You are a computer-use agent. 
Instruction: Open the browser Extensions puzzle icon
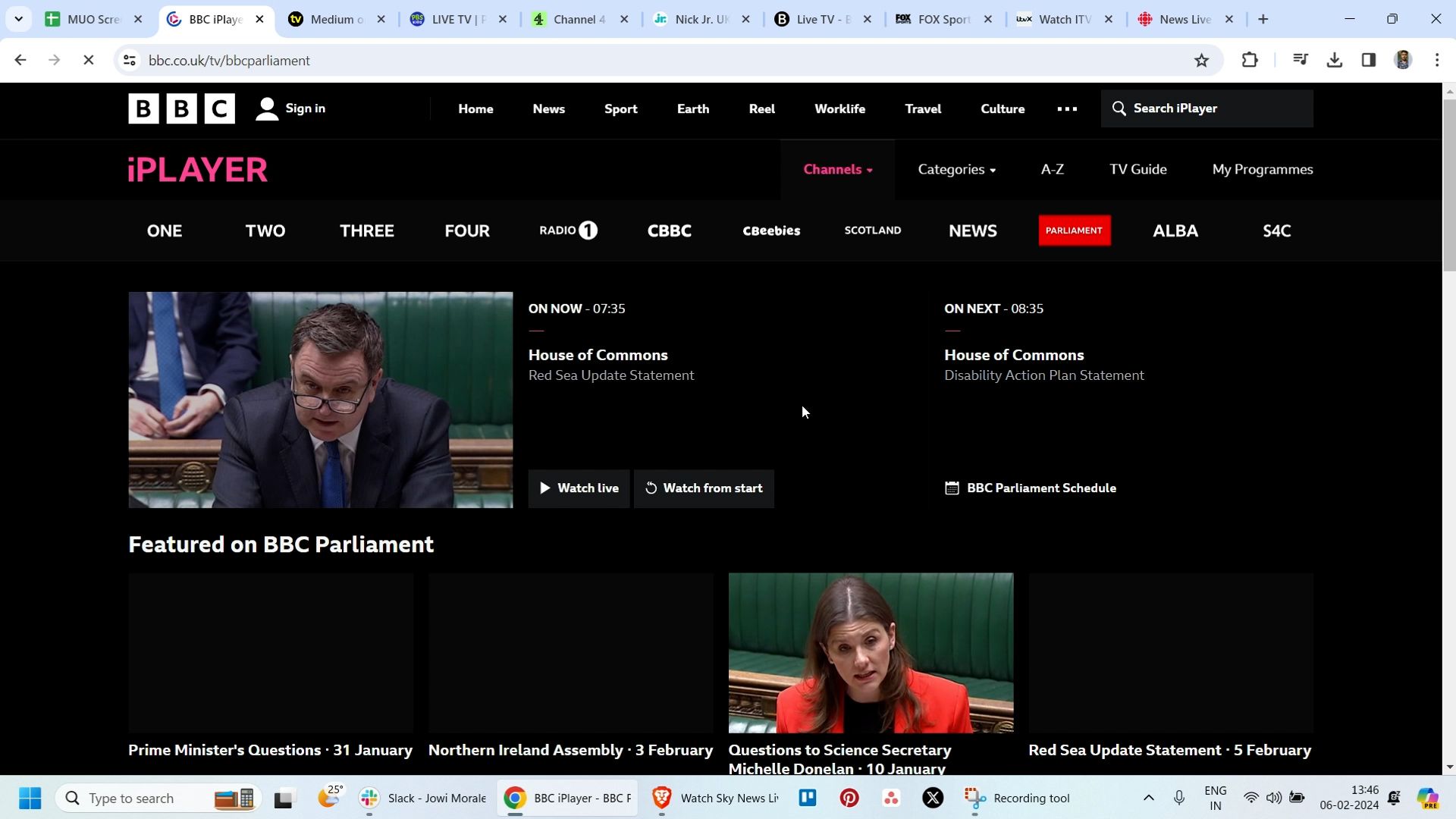(x=1250, y=60)
